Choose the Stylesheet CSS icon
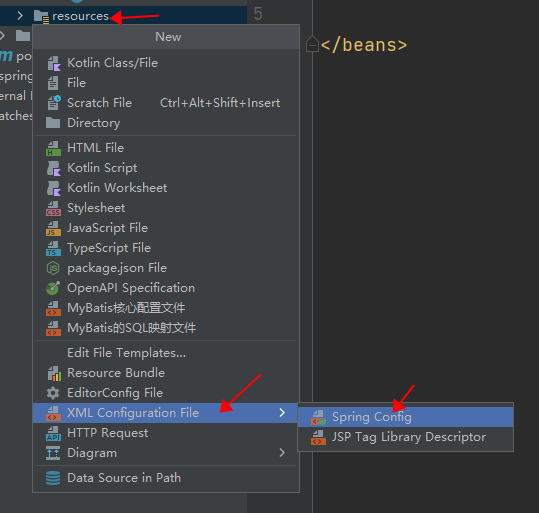Screen dimensions: 539x513 pos(53,208)
